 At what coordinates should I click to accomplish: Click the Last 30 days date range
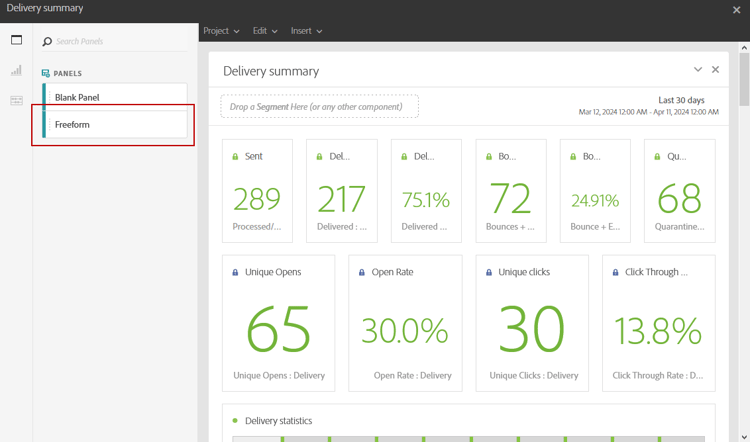[x=680, y=101]
